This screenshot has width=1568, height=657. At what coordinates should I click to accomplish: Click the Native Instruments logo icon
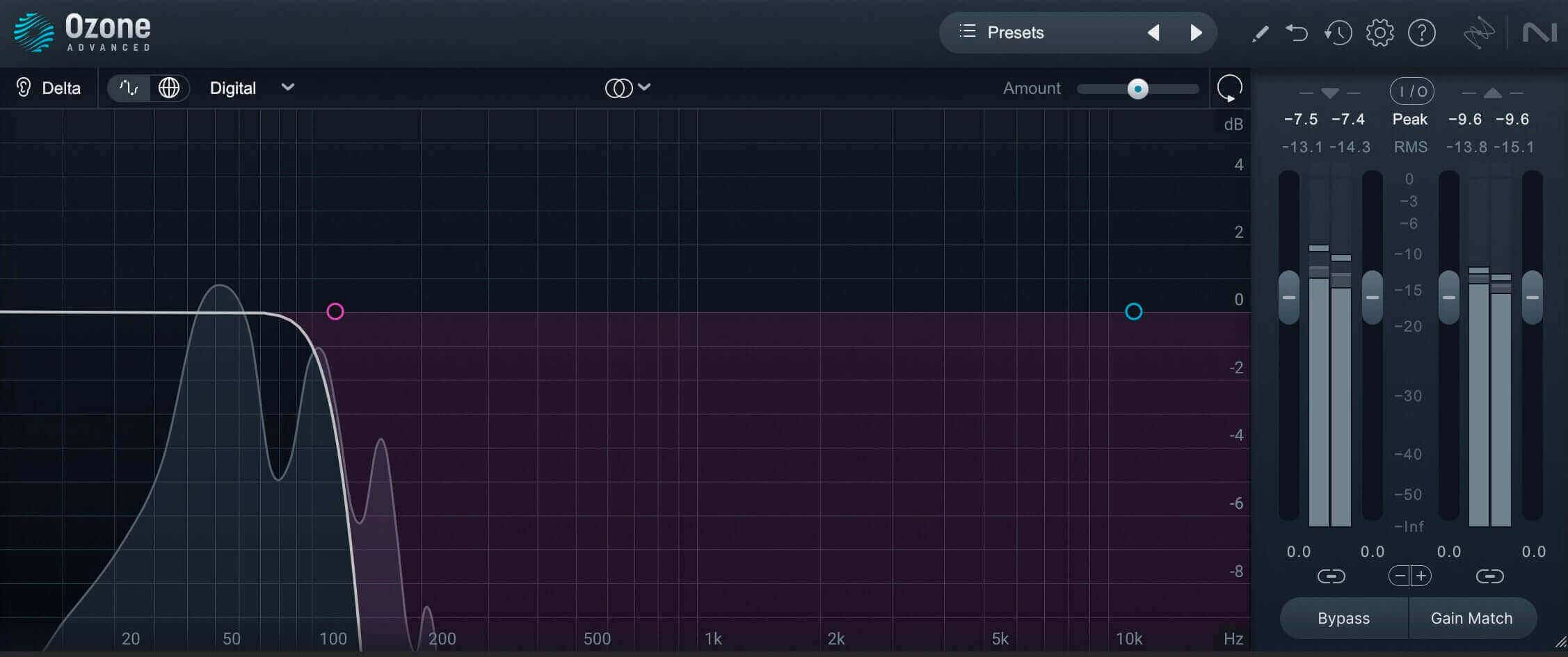[1539, 33]
